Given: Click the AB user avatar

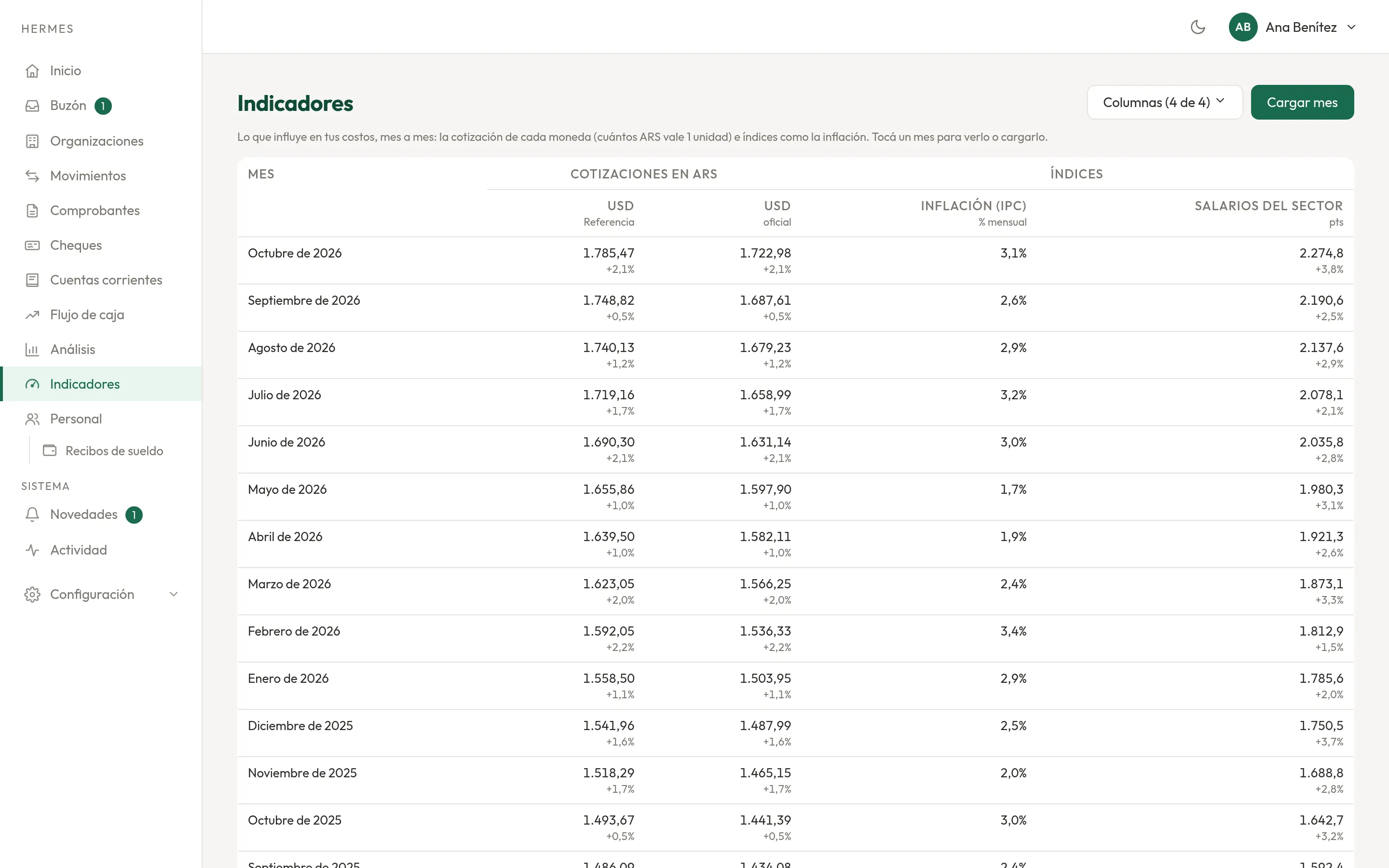Looking at the screenshot, I should (1243, 27).
